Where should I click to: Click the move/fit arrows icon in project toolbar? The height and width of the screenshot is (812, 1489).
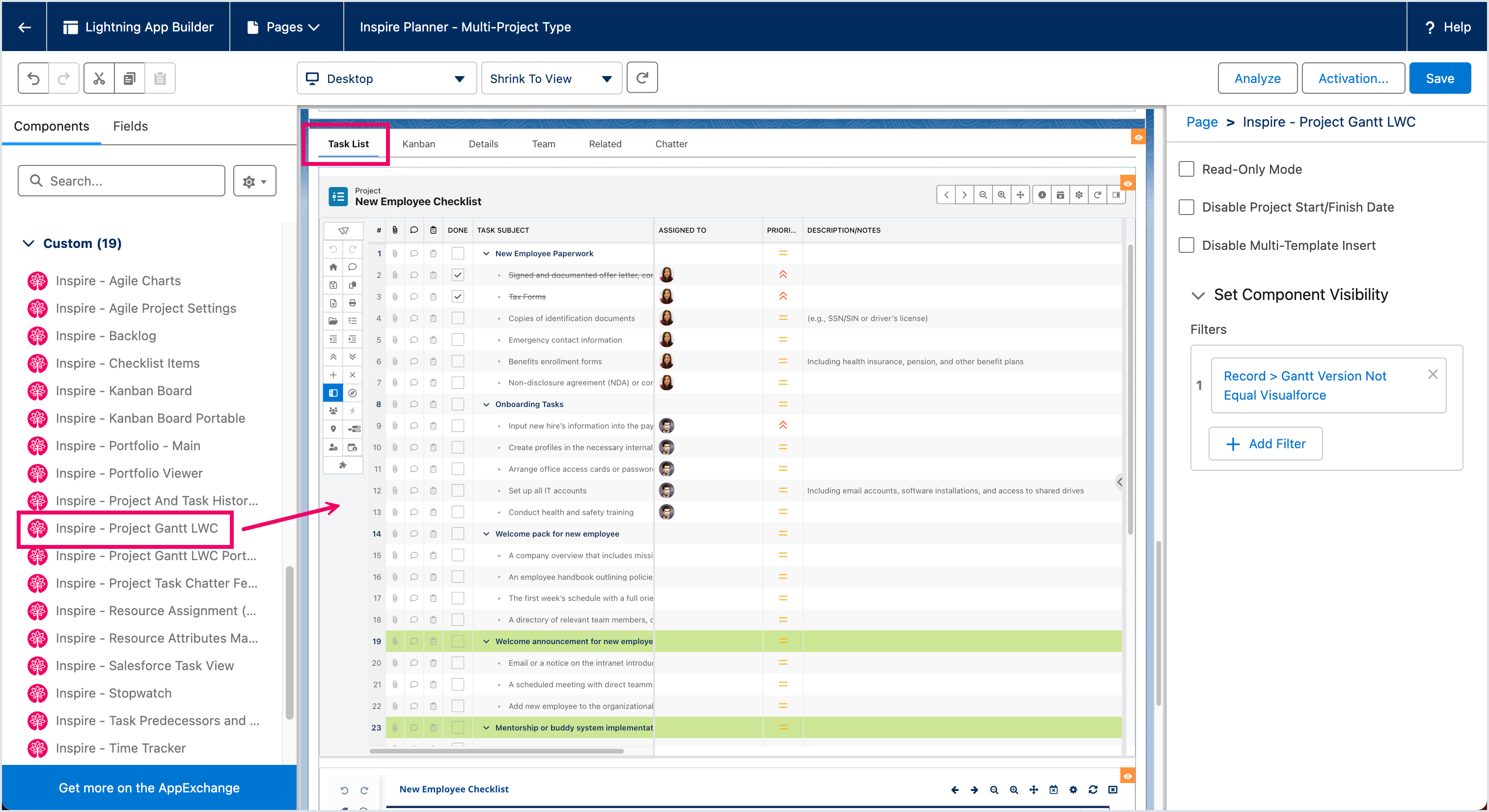point(1021,195)
